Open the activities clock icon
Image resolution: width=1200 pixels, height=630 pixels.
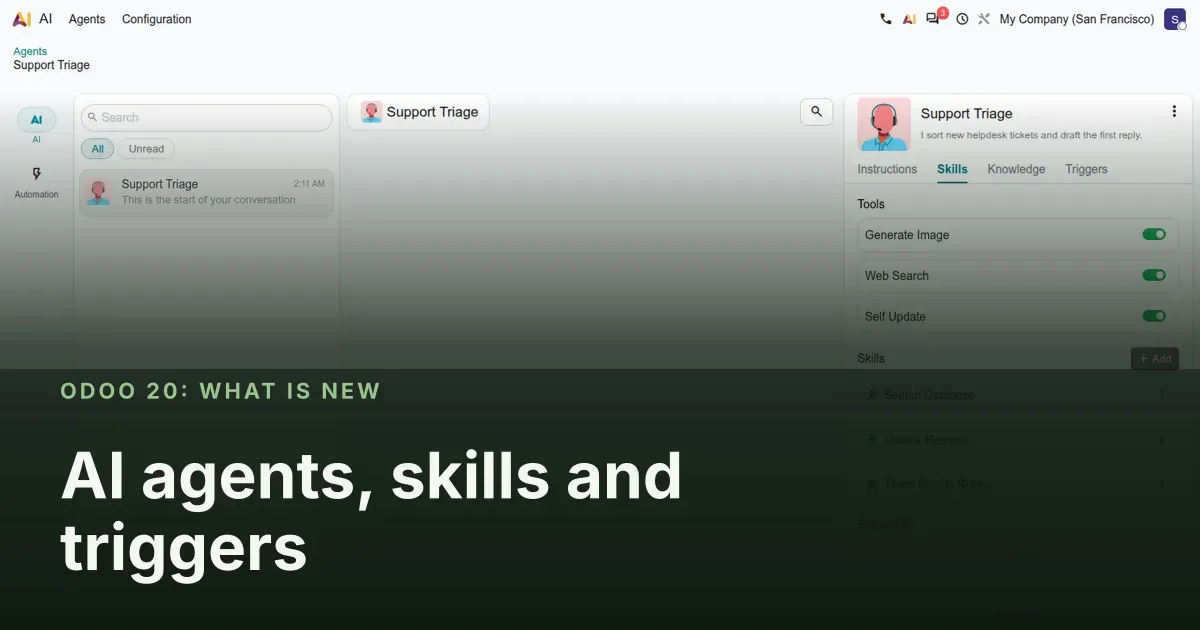click(962, 19)
